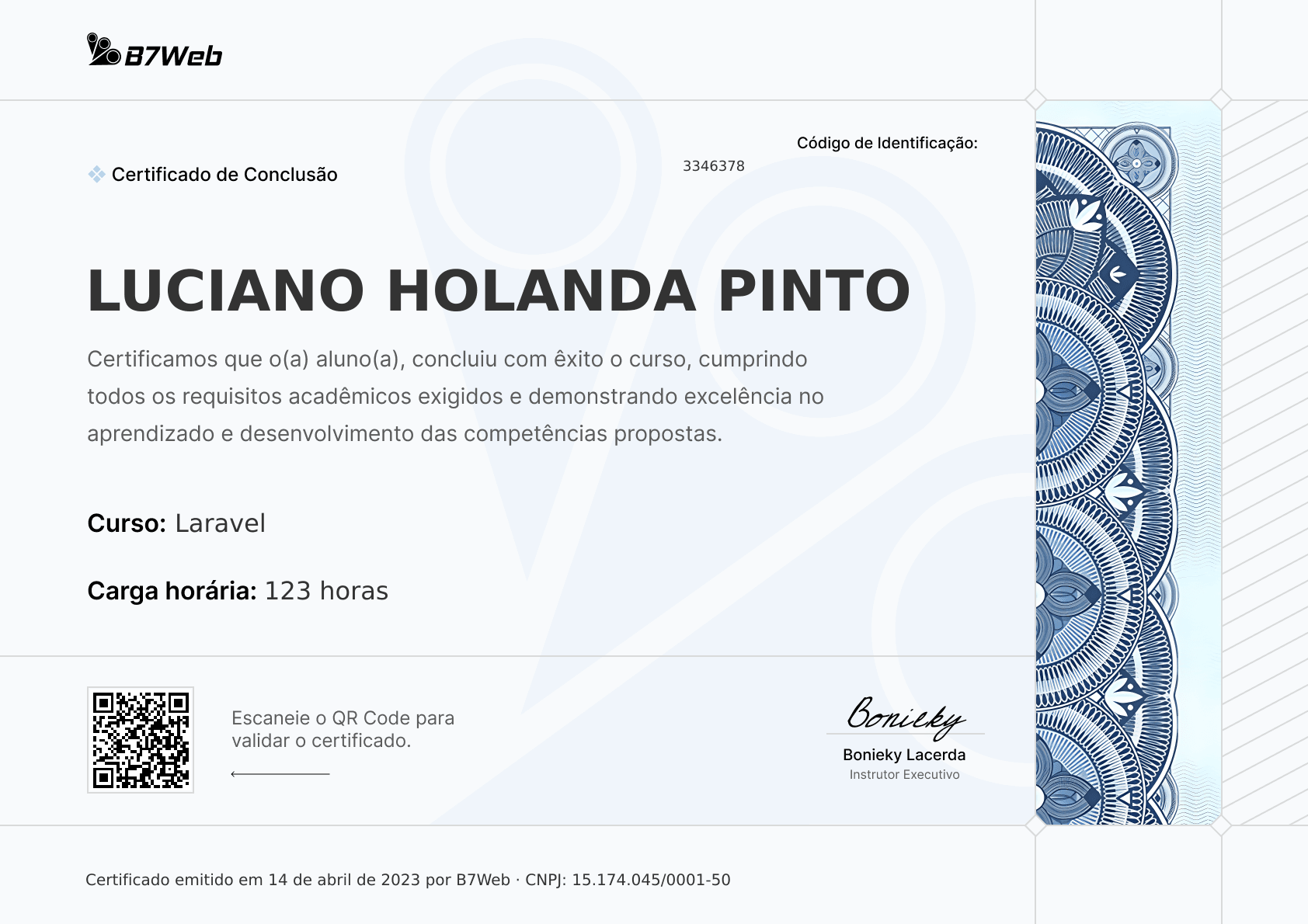
Task: Click the Código de Identificação label
Action: (x=887, y=143)
